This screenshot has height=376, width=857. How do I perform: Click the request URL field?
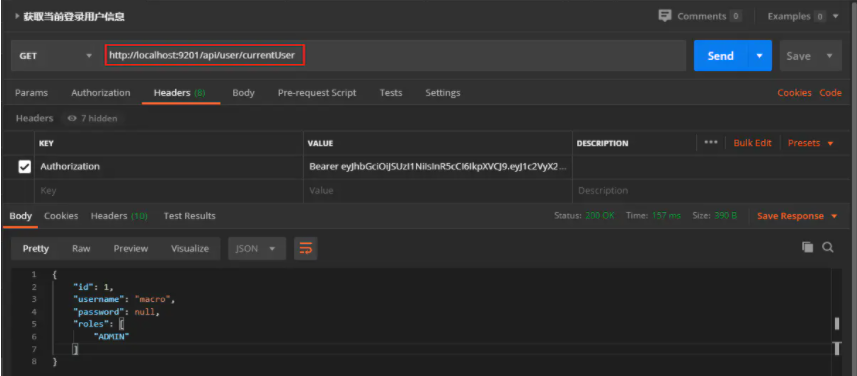coord(394,56)
